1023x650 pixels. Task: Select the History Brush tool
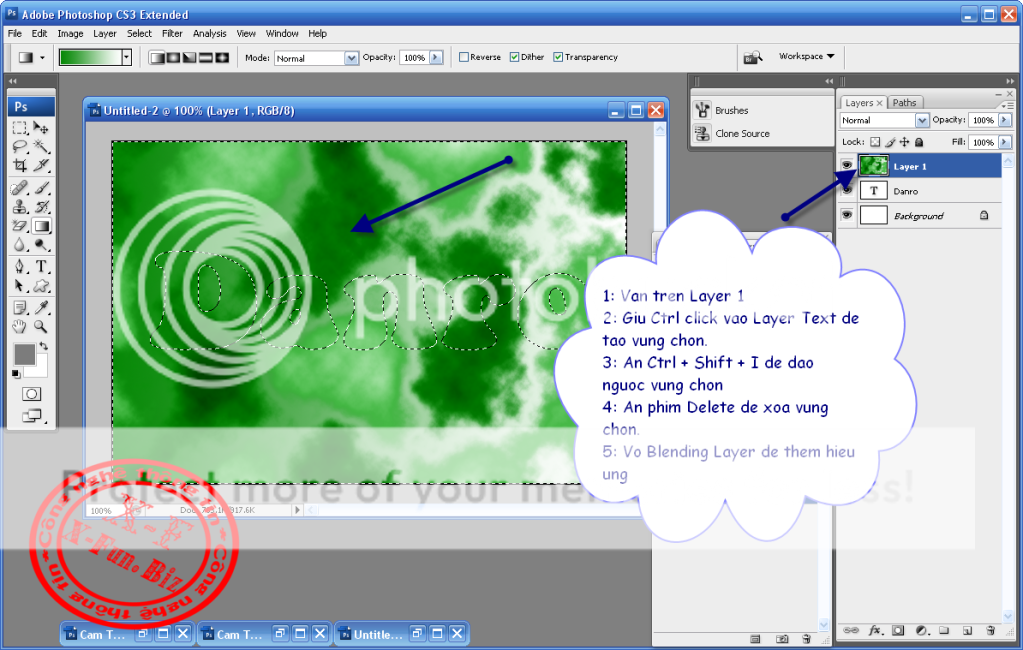41,208
